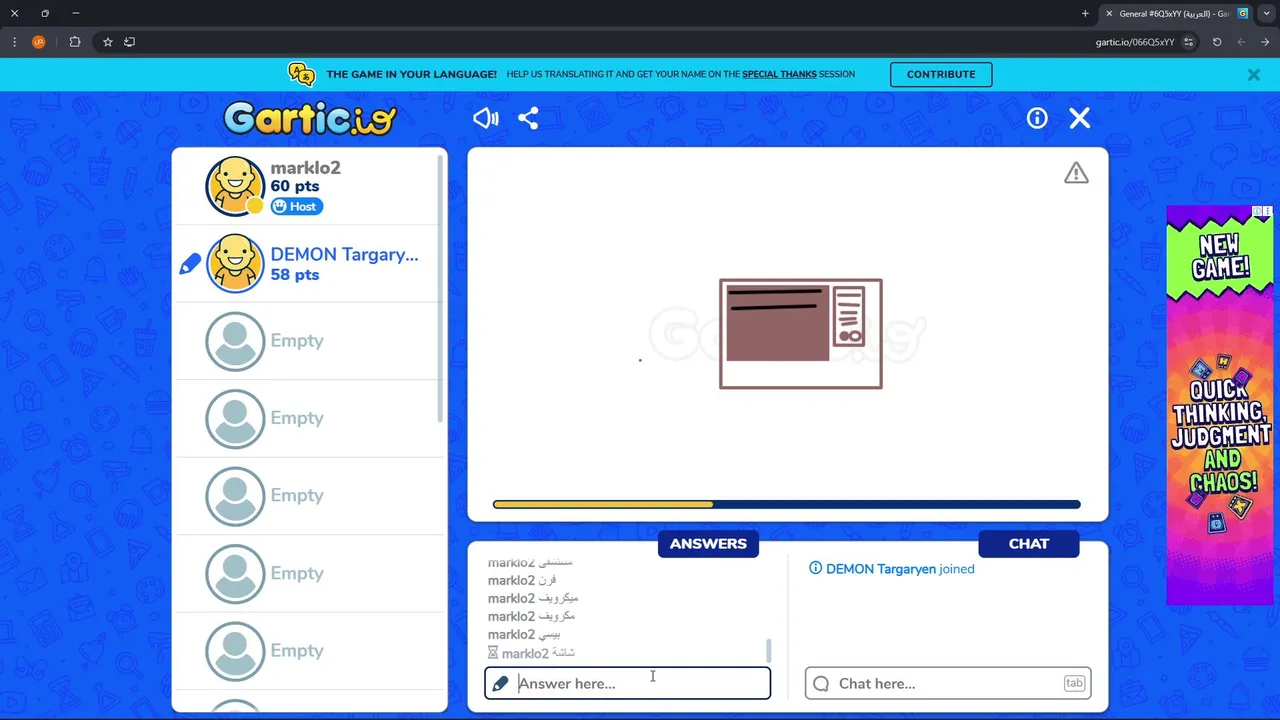Click DEMON Targaryen 58 pts score
The width and height of the screenshot is (1280, 720).
click(295, 275)
